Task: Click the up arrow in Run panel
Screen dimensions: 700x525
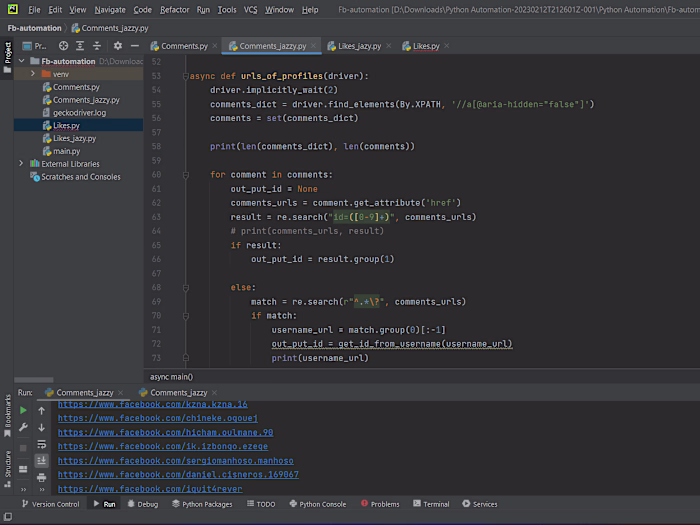Action: coord(42,410)
